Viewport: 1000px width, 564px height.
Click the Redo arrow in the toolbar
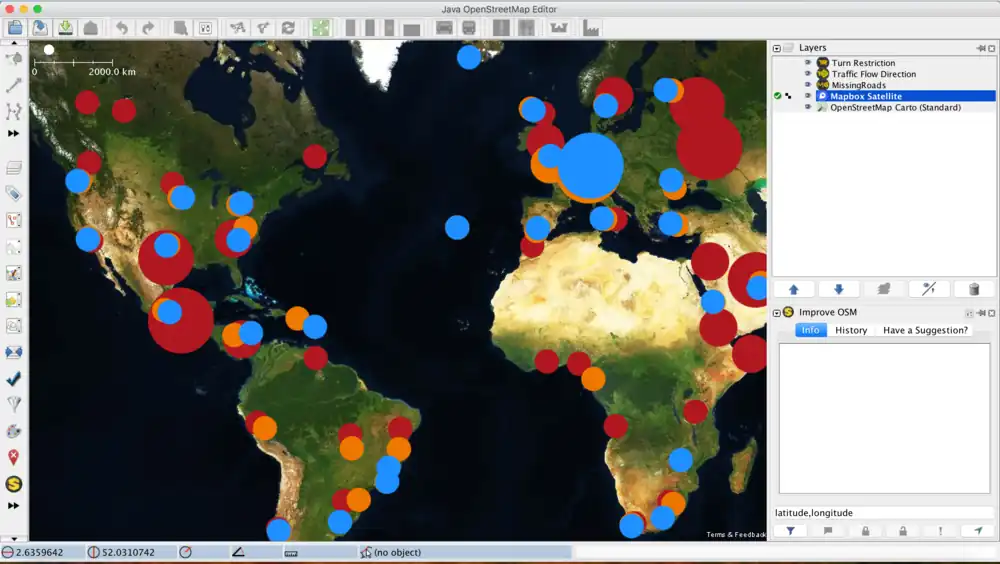pyautogui.click(x=148, y=28)
